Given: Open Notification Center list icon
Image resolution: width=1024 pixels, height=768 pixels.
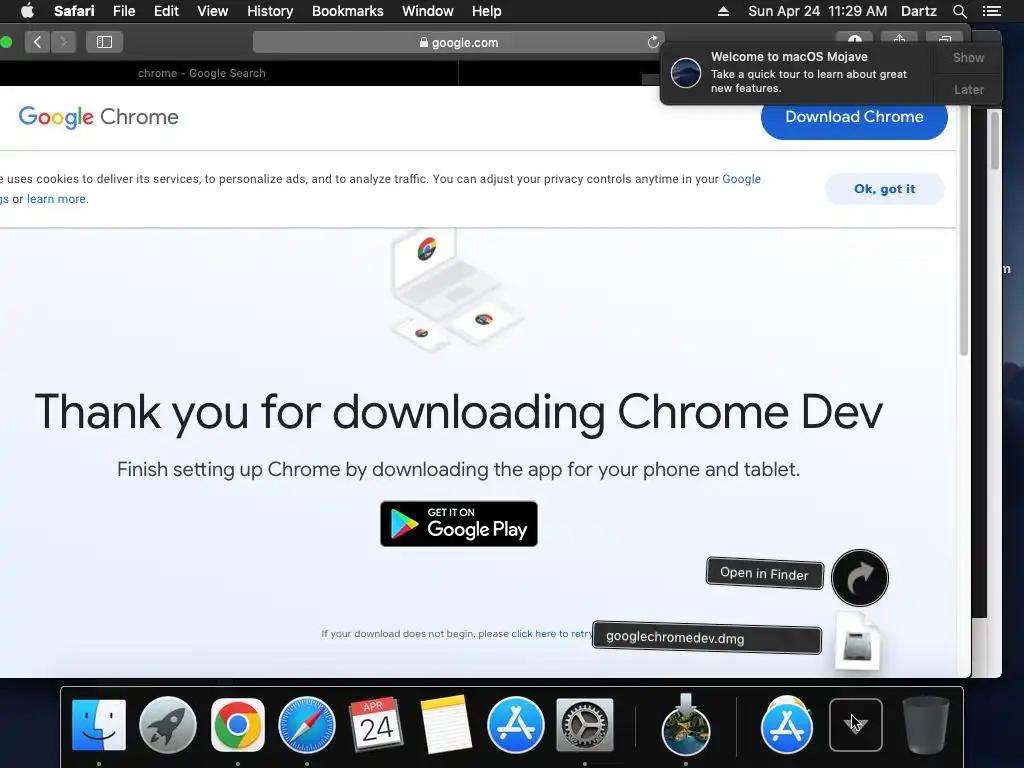Looking at the screenshot, I should tap(991, 11).
